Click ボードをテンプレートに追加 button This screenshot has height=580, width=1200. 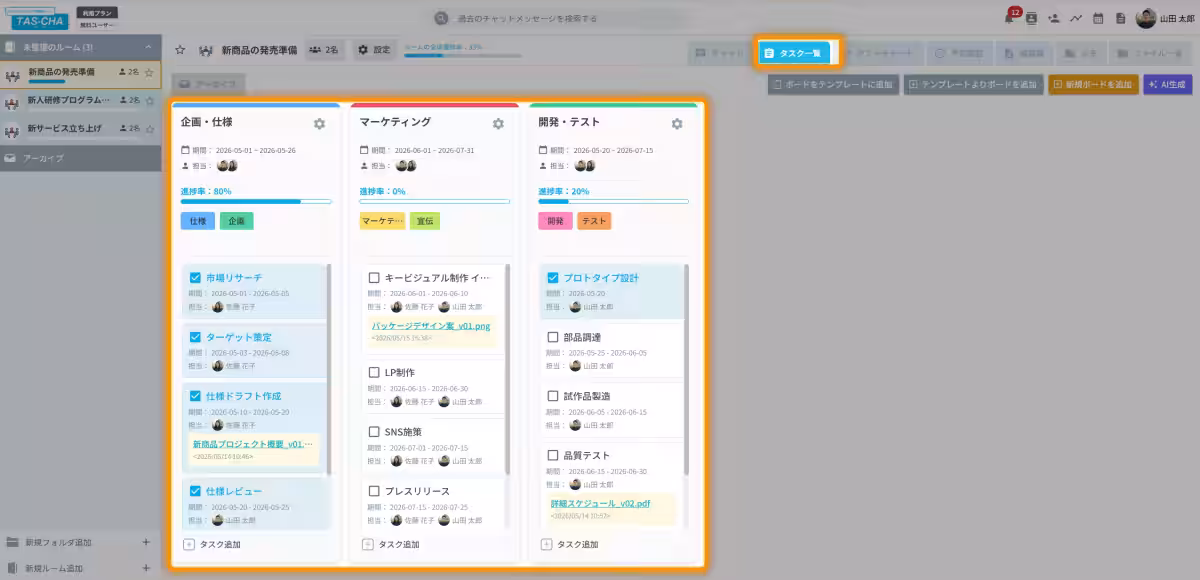pyautogui.click(x=834, y=85)
